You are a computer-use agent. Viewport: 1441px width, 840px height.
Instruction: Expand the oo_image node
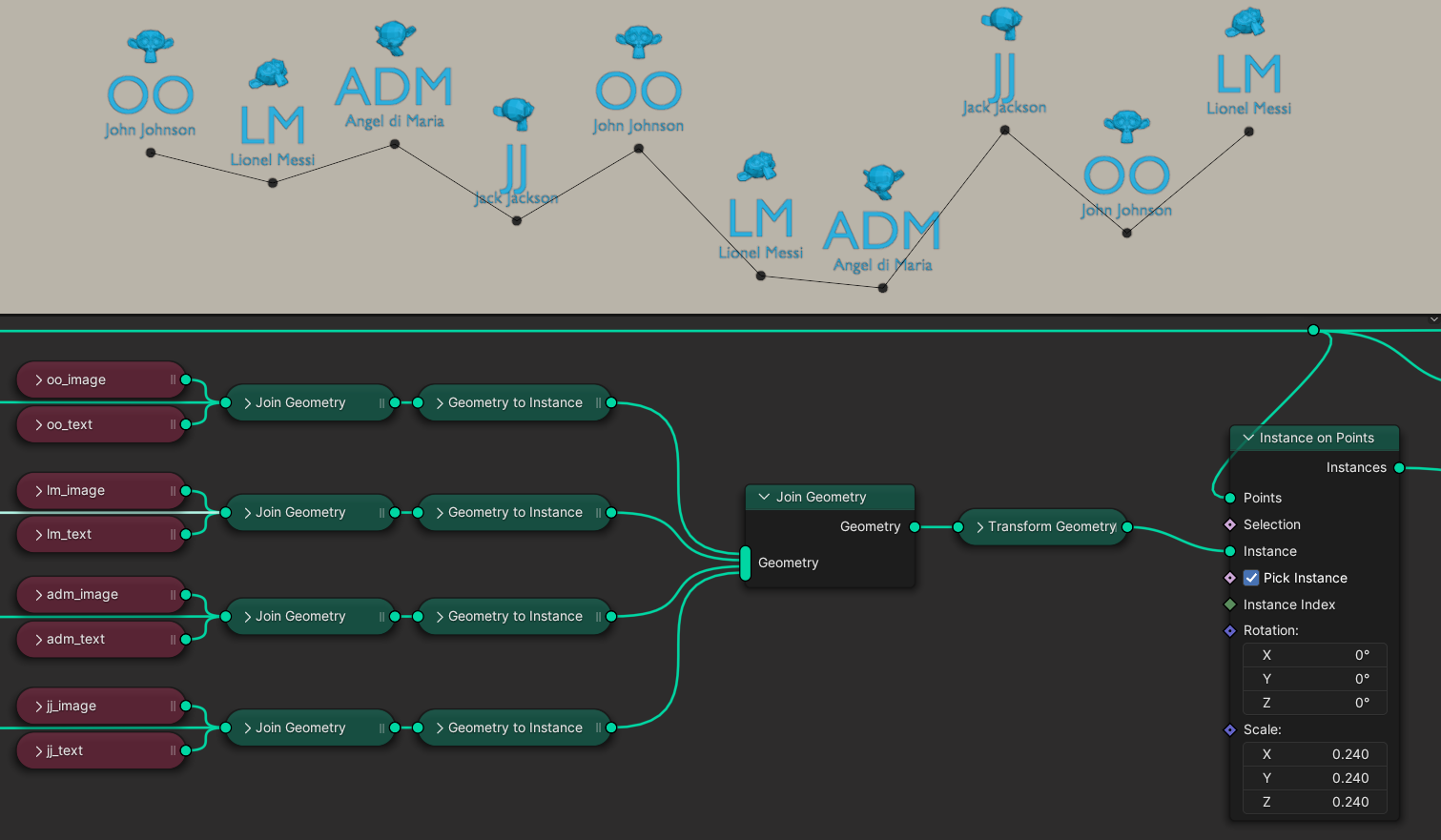[x=39, y=379]
